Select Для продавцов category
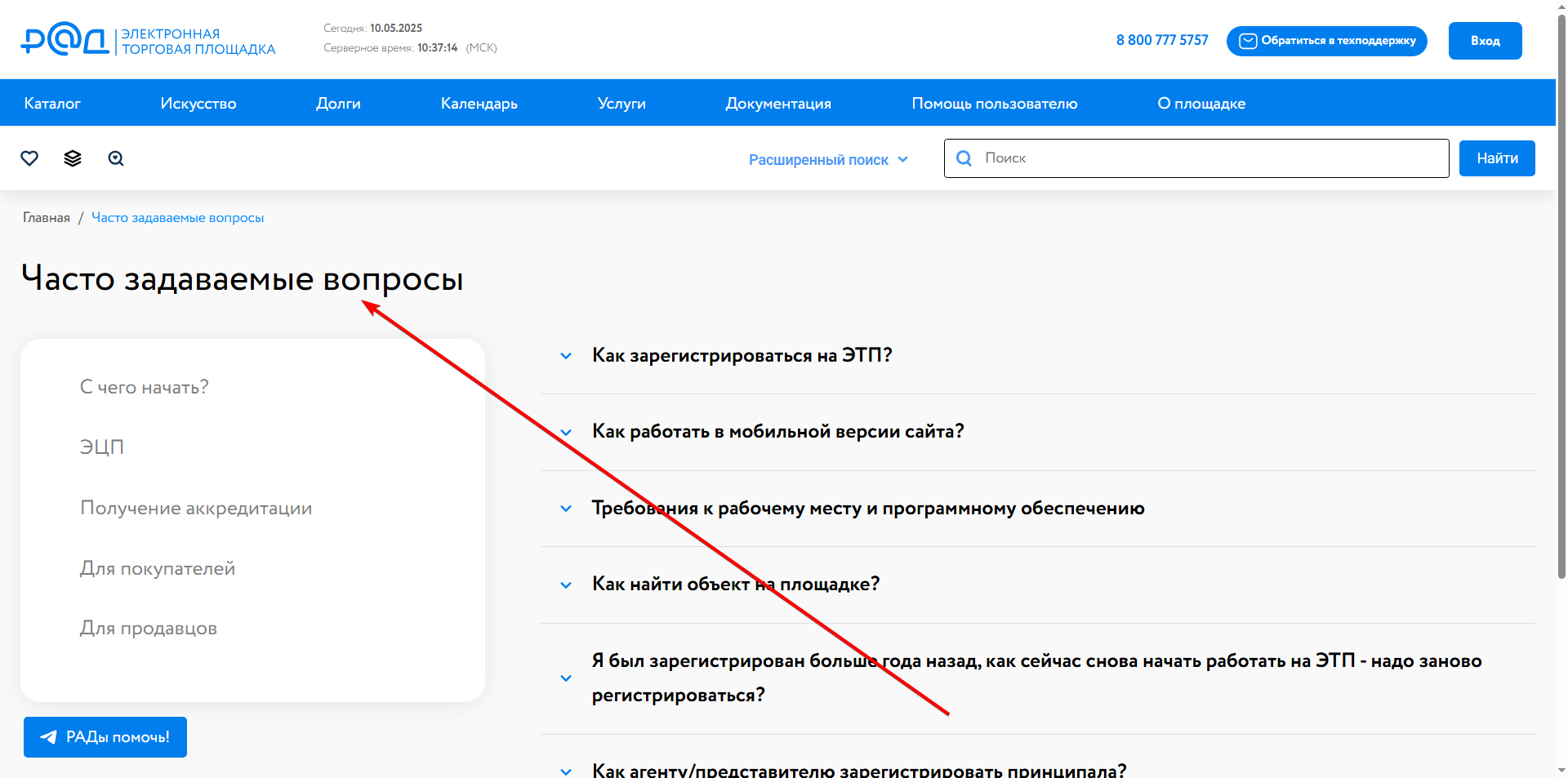 (149, 628)
